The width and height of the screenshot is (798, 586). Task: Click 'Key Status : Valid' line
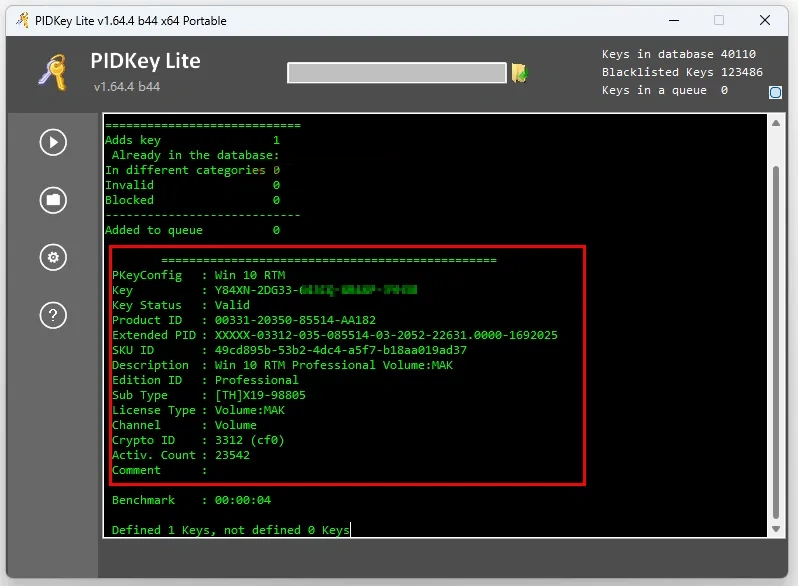tap(181, 305)
